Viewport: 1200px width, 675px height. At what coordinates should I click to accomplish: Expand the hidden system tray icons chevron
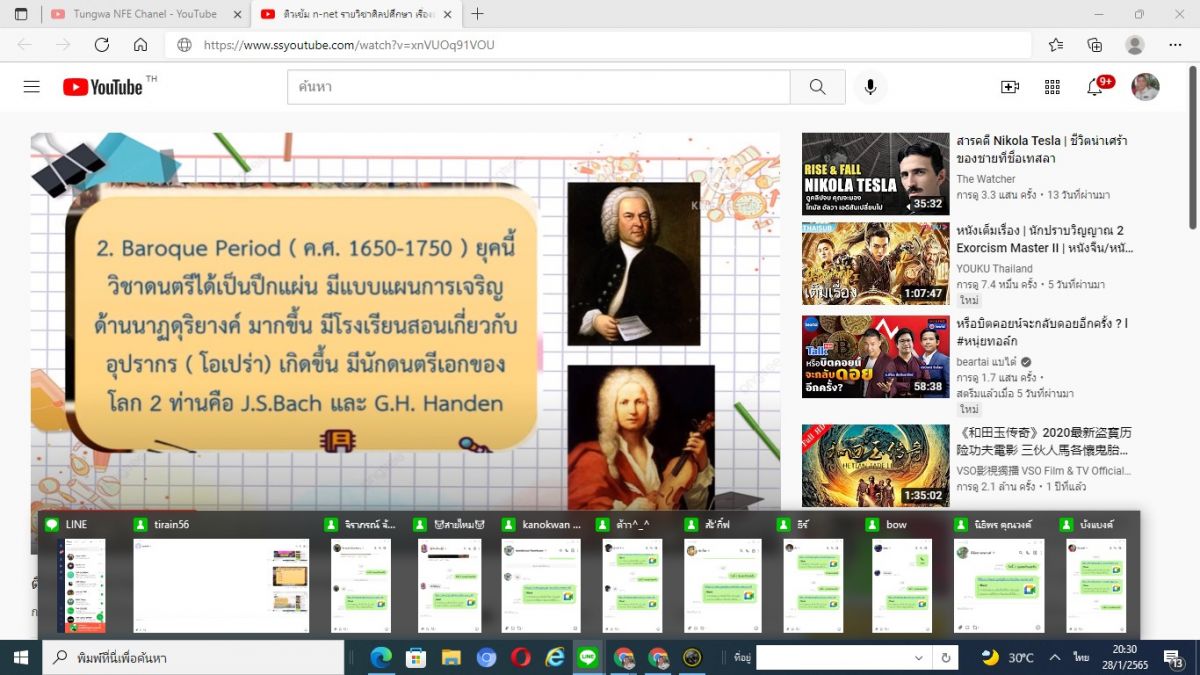[x=1054, y=657]
